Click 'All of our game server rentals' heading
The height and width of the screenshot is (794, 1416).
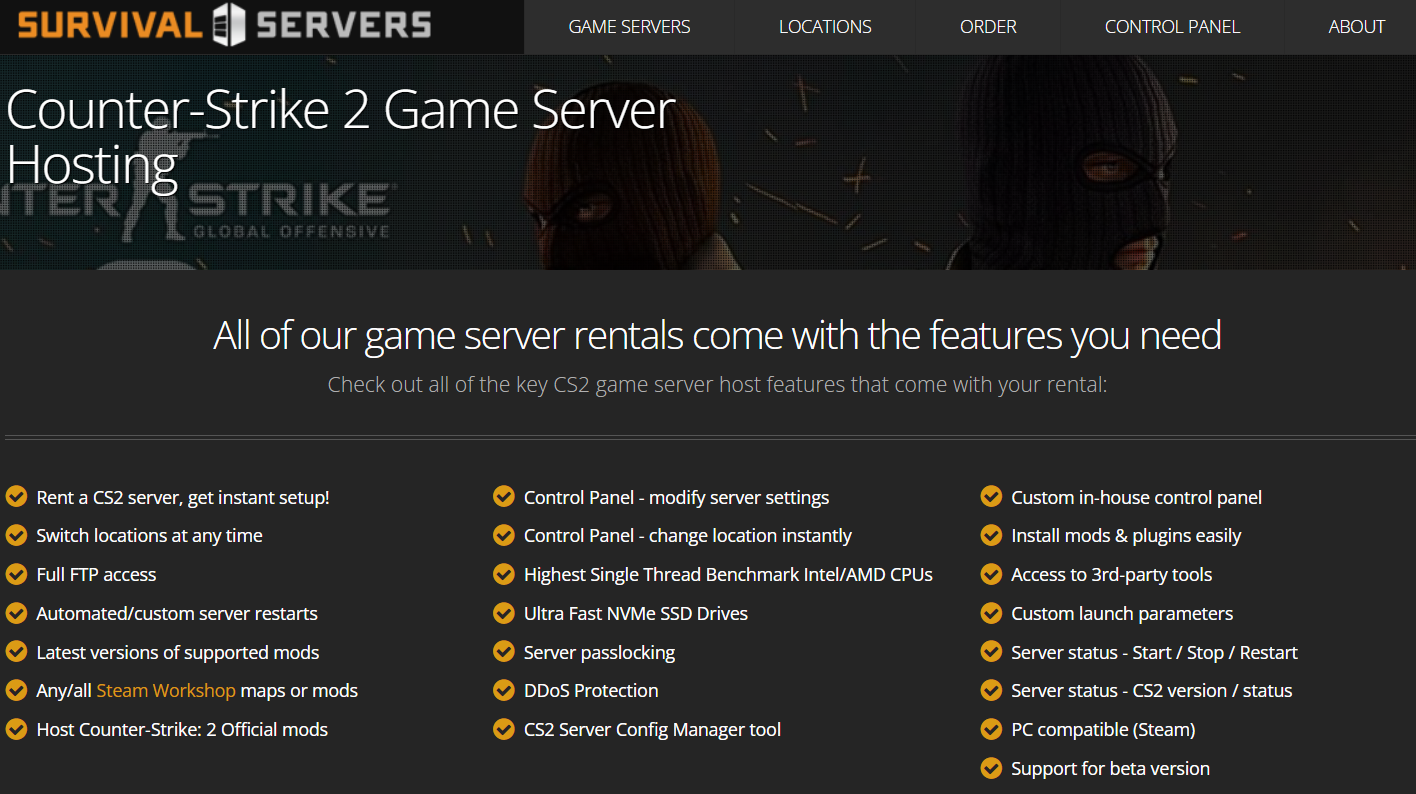click(717, 335)
